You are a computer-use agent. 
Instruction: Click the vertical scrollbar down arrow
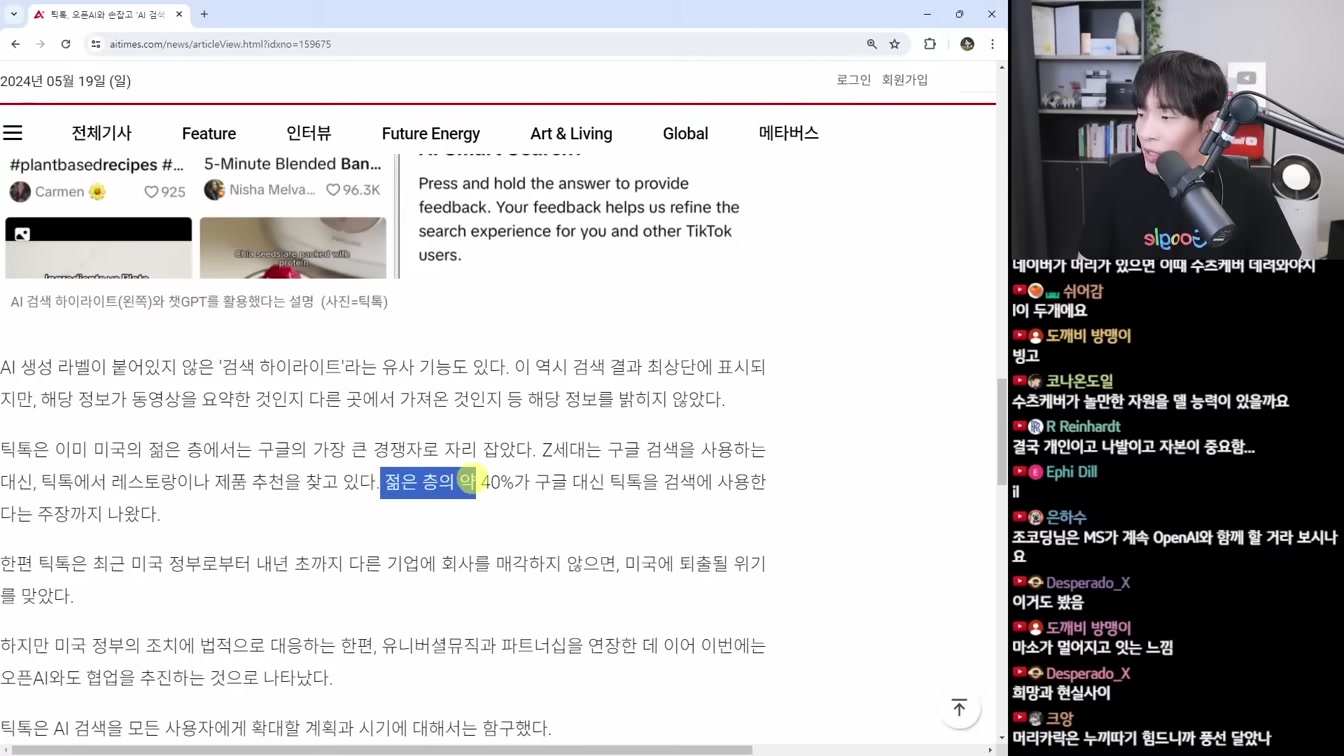coord(1002,739)
